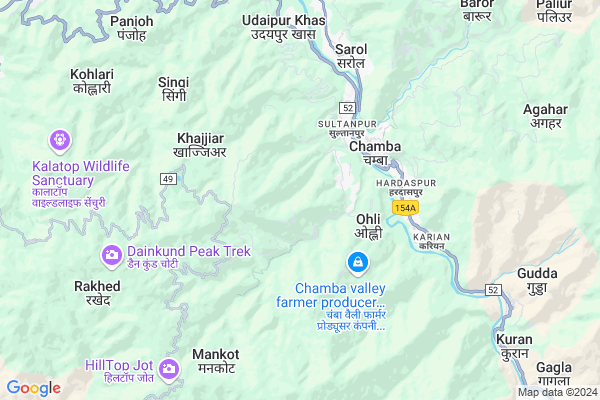The width and height of the screenshot is (600, 400).
Task: Click the 154A yellow highway shield
Action: tap(405, 208)
